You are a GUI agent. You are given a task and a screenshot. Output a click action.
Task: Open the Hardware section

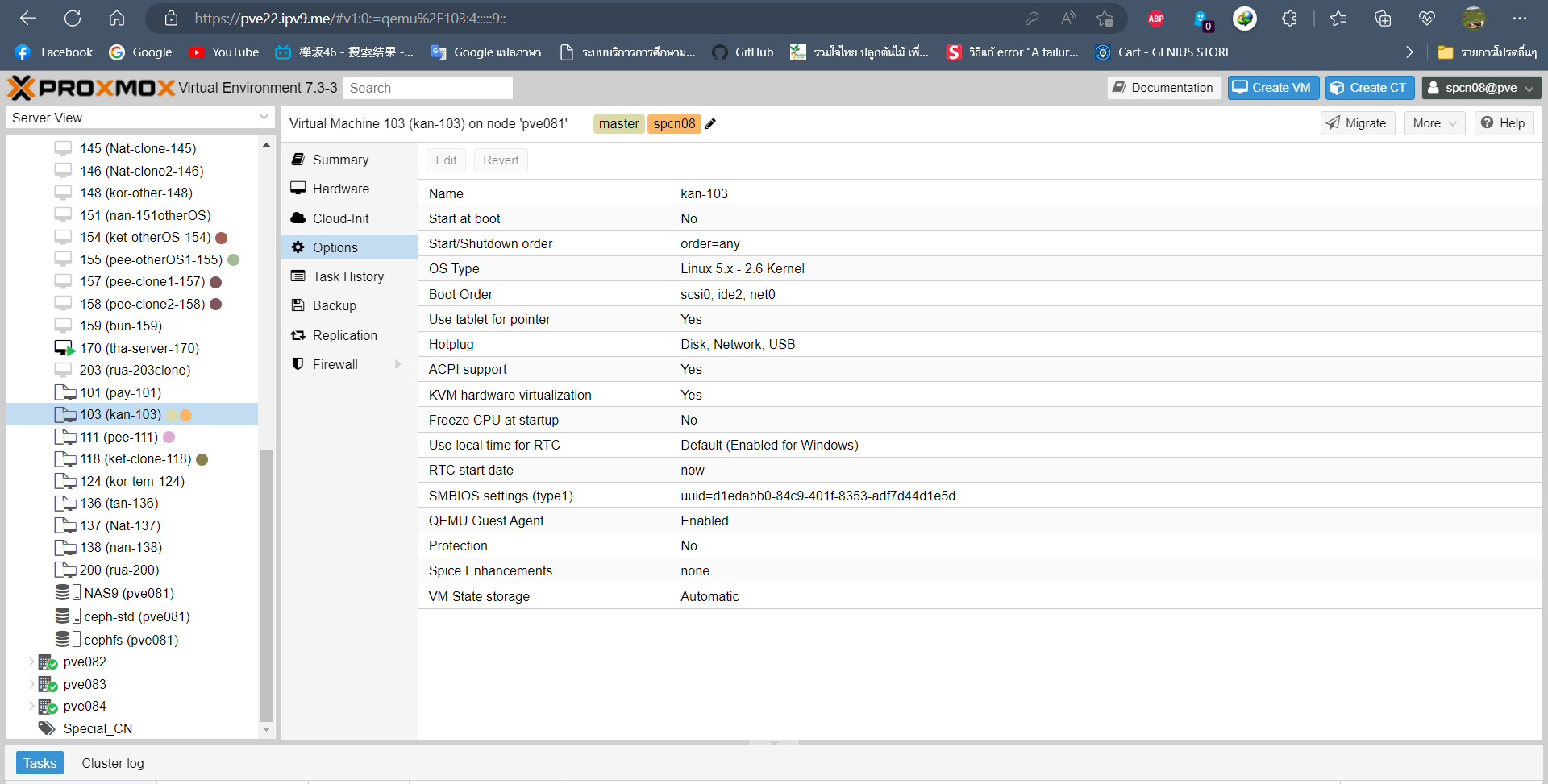tap(349, 189)
